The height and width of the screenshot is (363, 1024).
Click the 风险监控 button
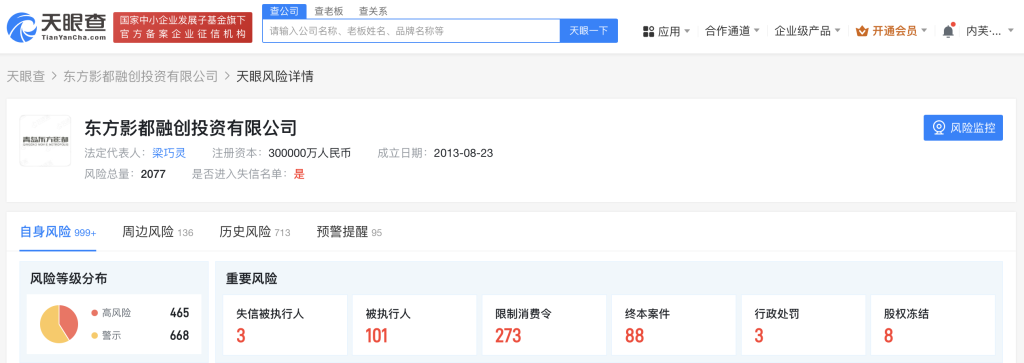click(x=963, y=127)
